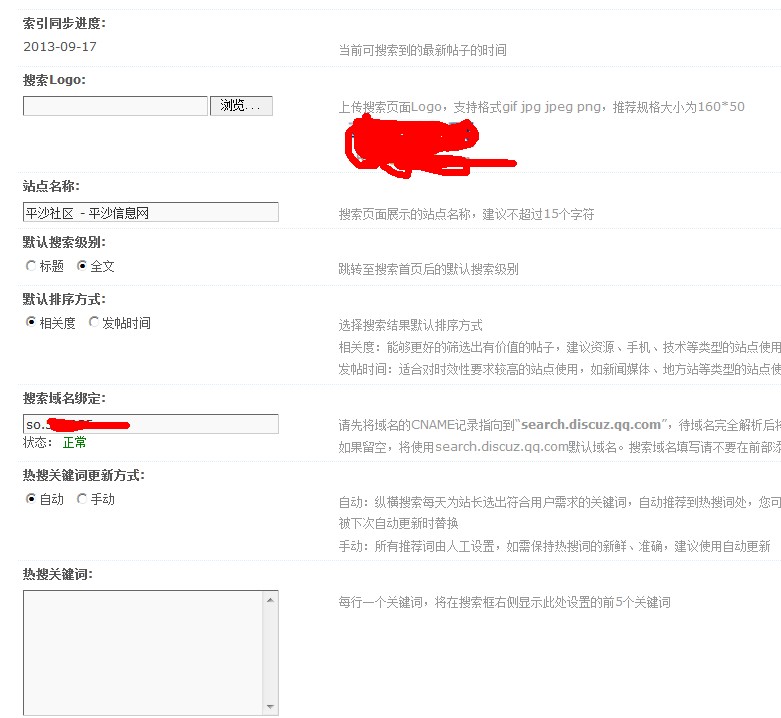Choose 发帖时间 sort order radio
781x718 pixels.
pyautogui.click(x=93, y=322)
